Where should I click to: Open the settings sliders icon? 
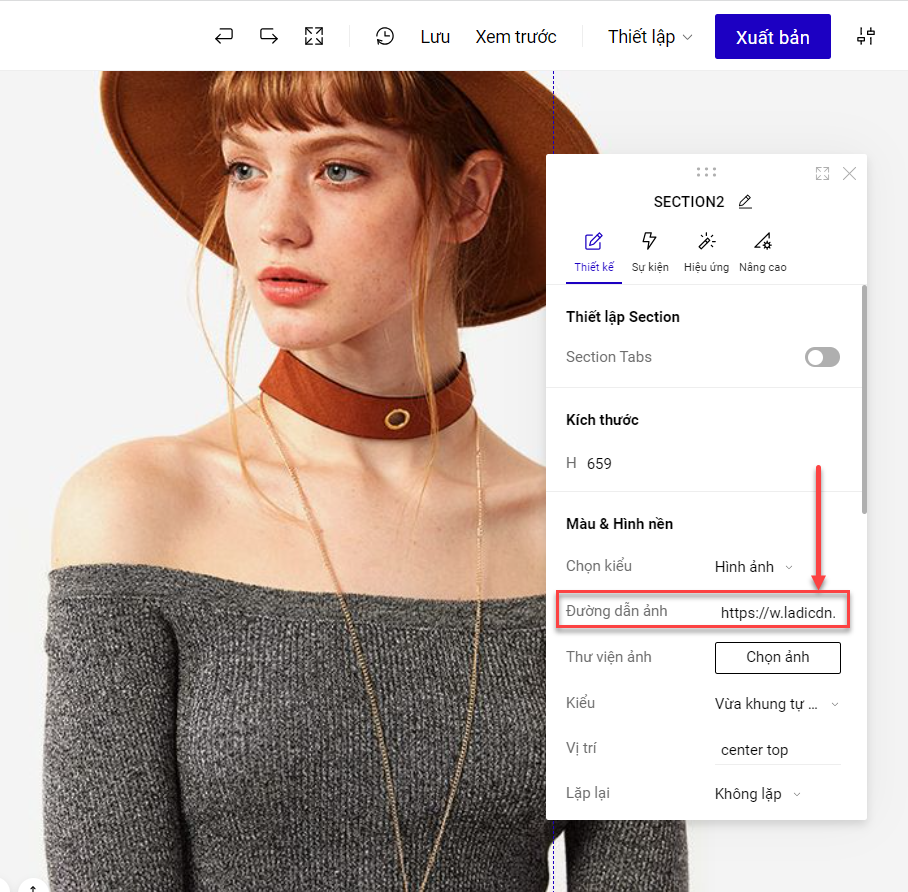[x=866, y=37]
